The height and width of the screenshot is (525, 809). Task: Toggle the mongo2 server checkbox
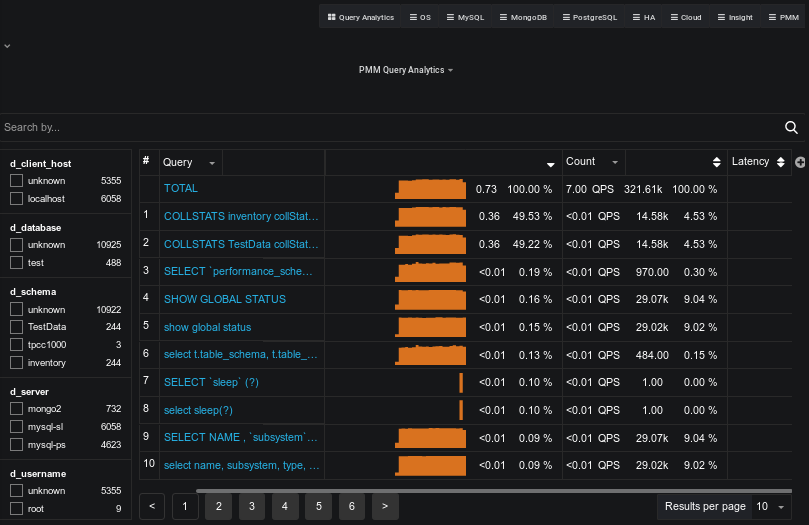point(16,408)
